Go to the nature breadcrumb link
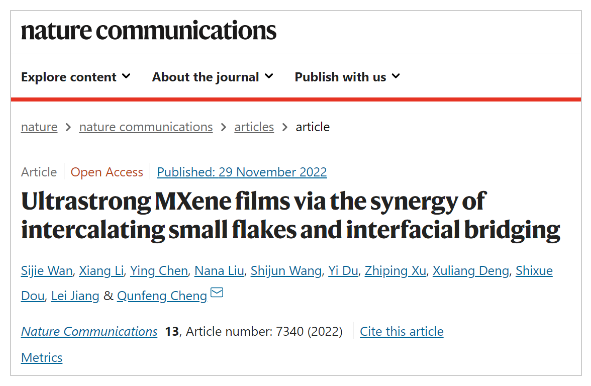 coord(39,127)
